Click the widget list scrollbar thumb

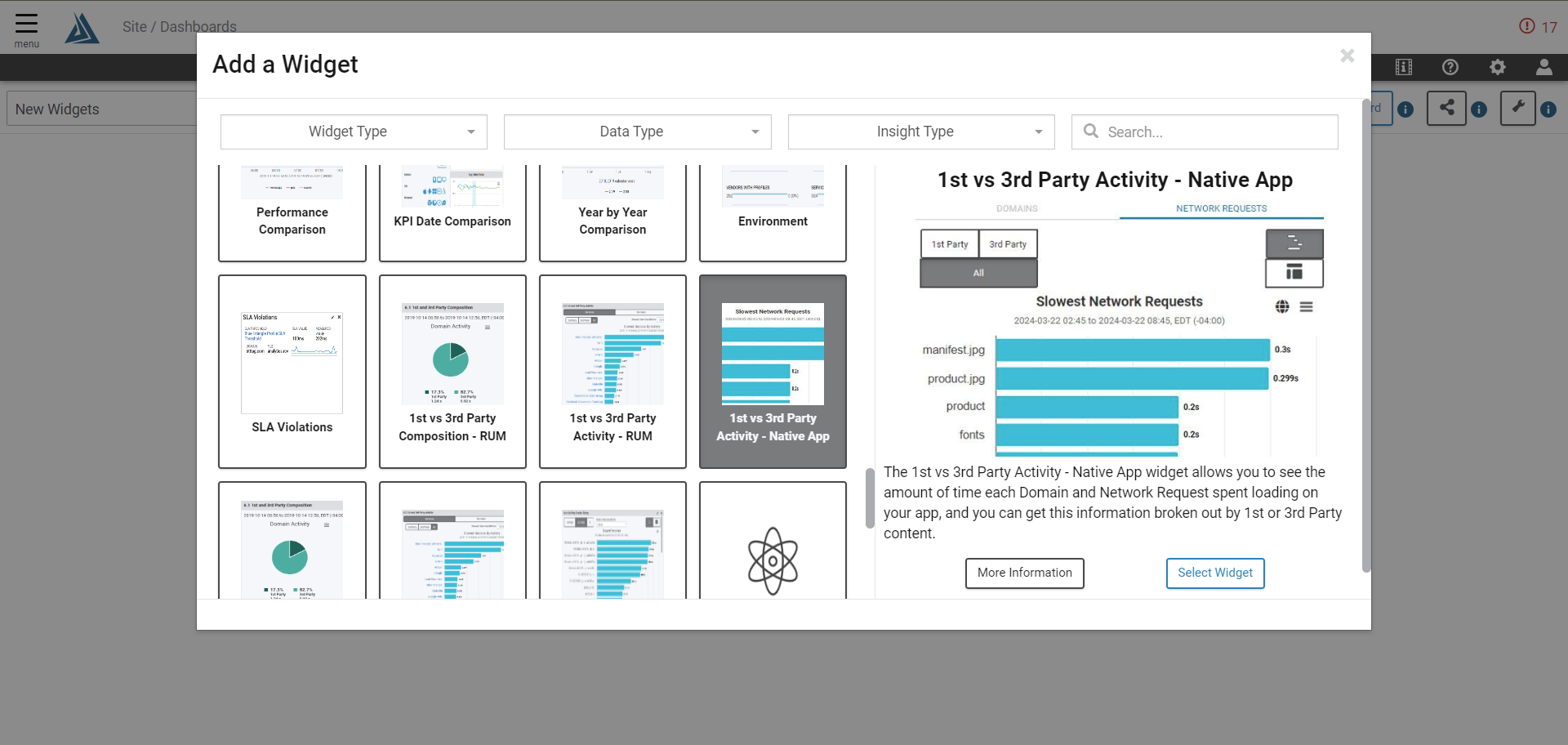click(870, 498)
